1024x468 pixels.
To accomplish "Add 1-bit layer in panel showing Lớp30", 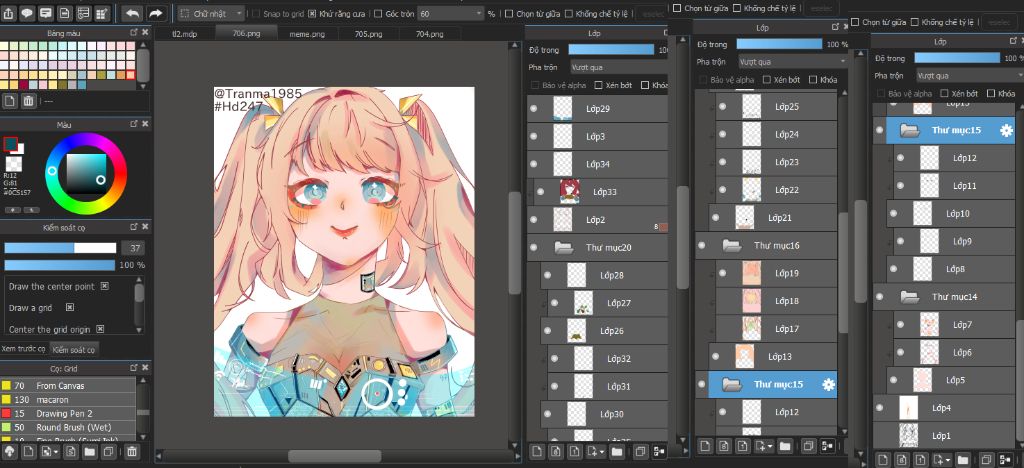I will [x=574, y=451].
